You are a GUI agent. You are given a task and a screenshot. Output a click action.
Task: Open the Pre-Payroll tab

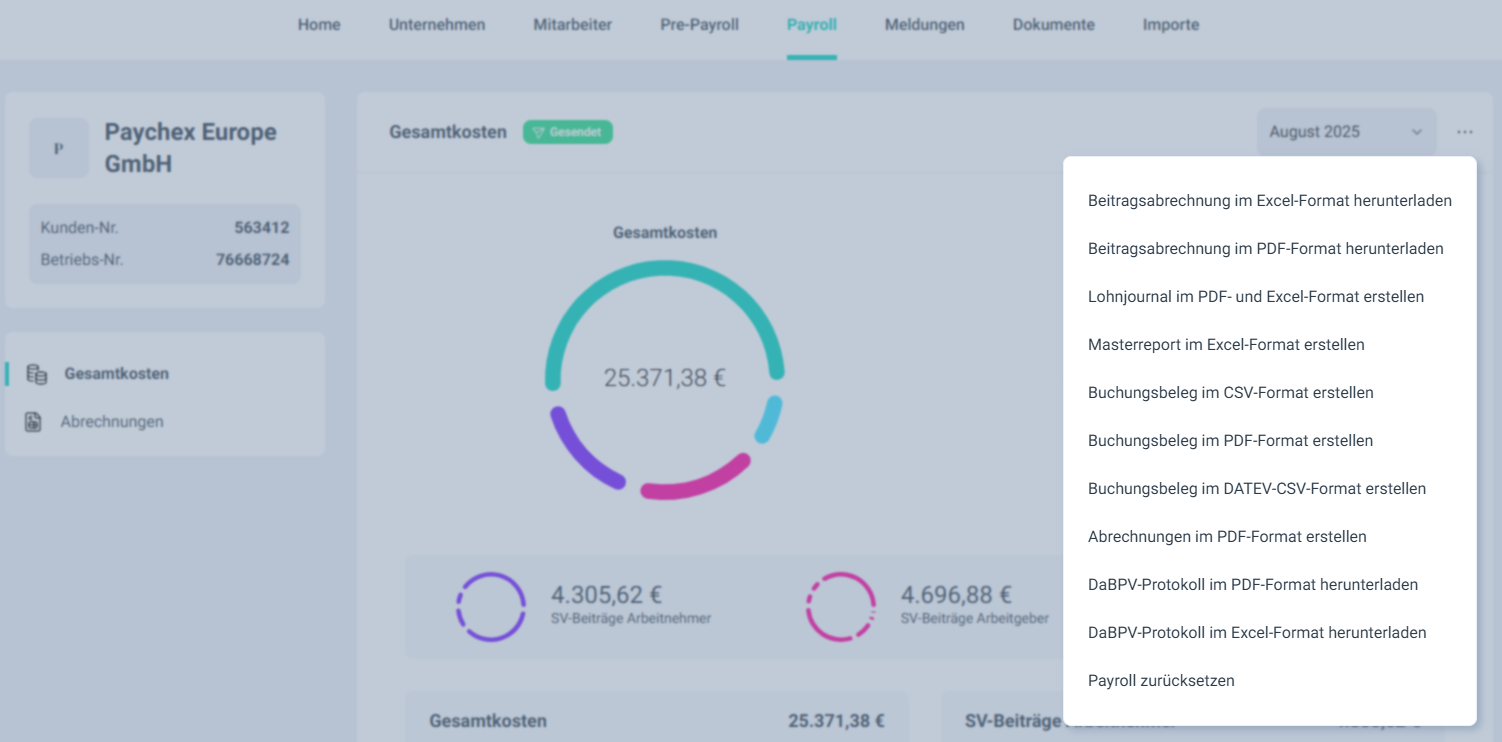(x=699, y=25)
